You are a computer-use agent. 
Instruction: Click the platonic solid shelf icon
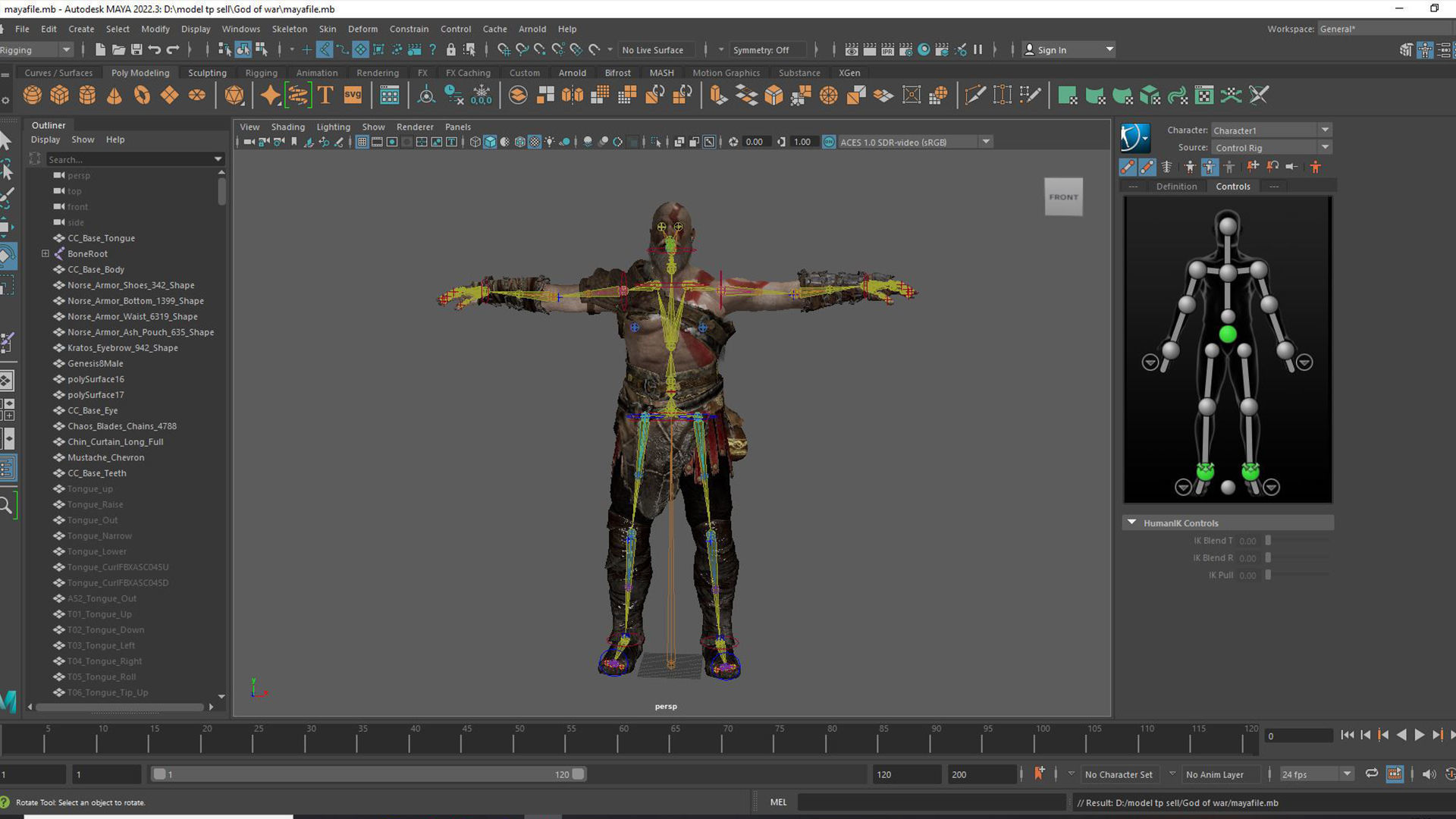(x=234, y=96)
